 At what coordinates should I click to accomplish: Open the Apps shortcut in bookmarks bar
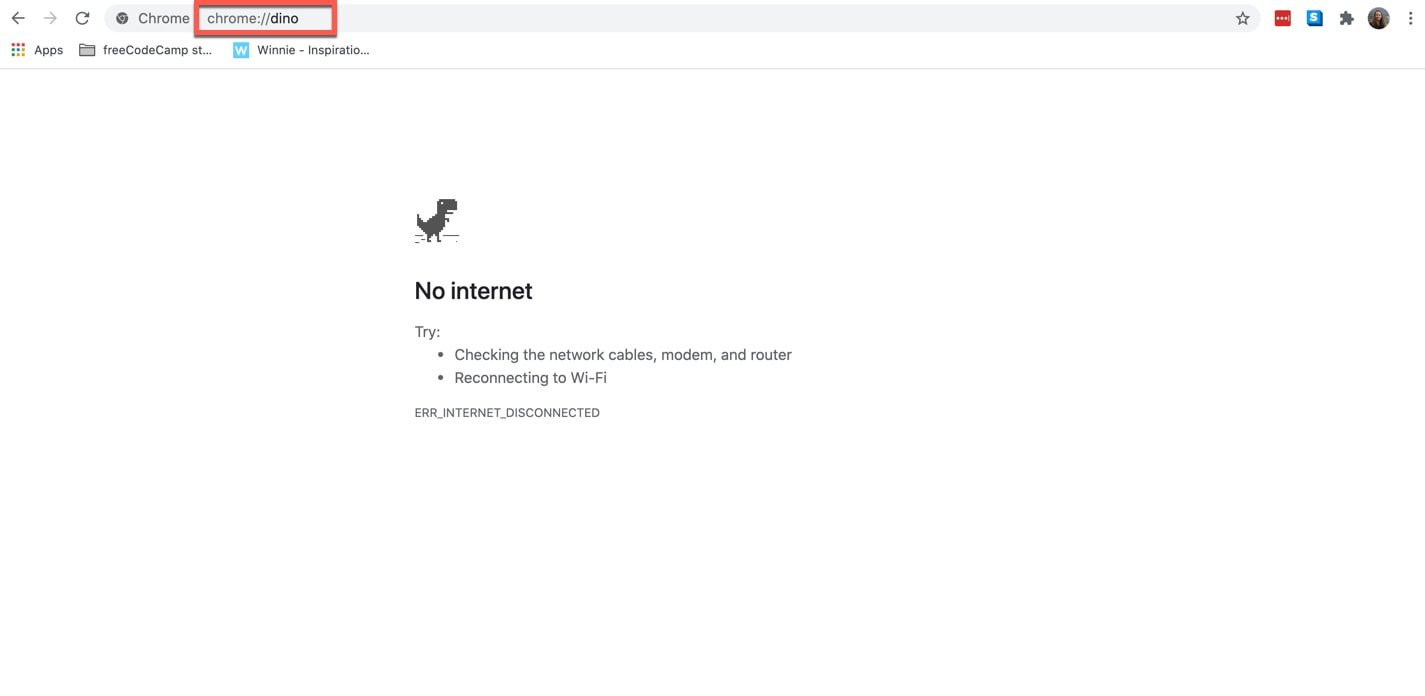37,50
